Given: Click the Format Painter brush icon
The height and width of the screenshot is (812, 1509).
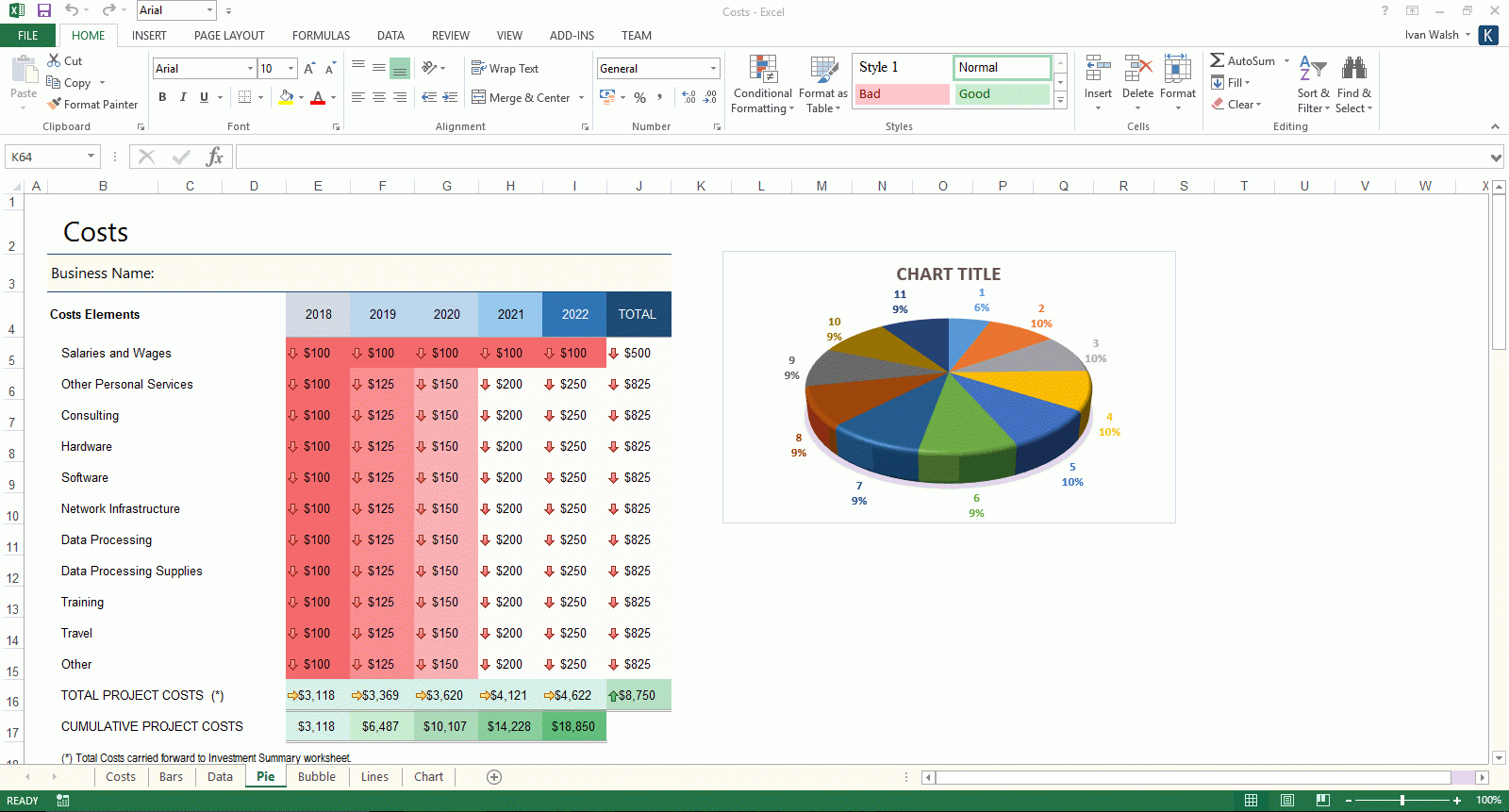Looking at the screenshot, I should pos(55,105).
